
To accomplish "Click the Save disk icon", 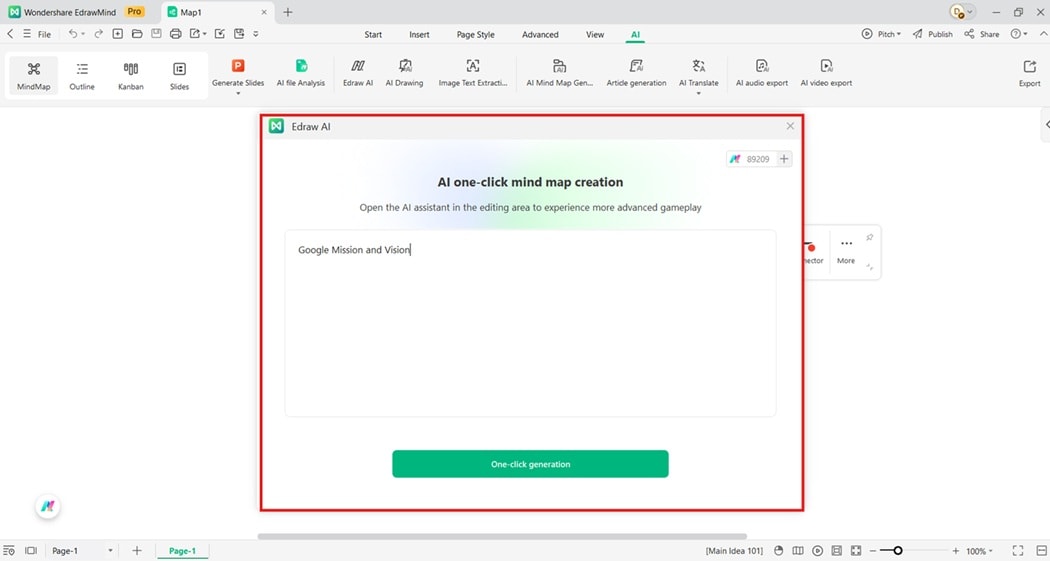I will click(156, 33).
